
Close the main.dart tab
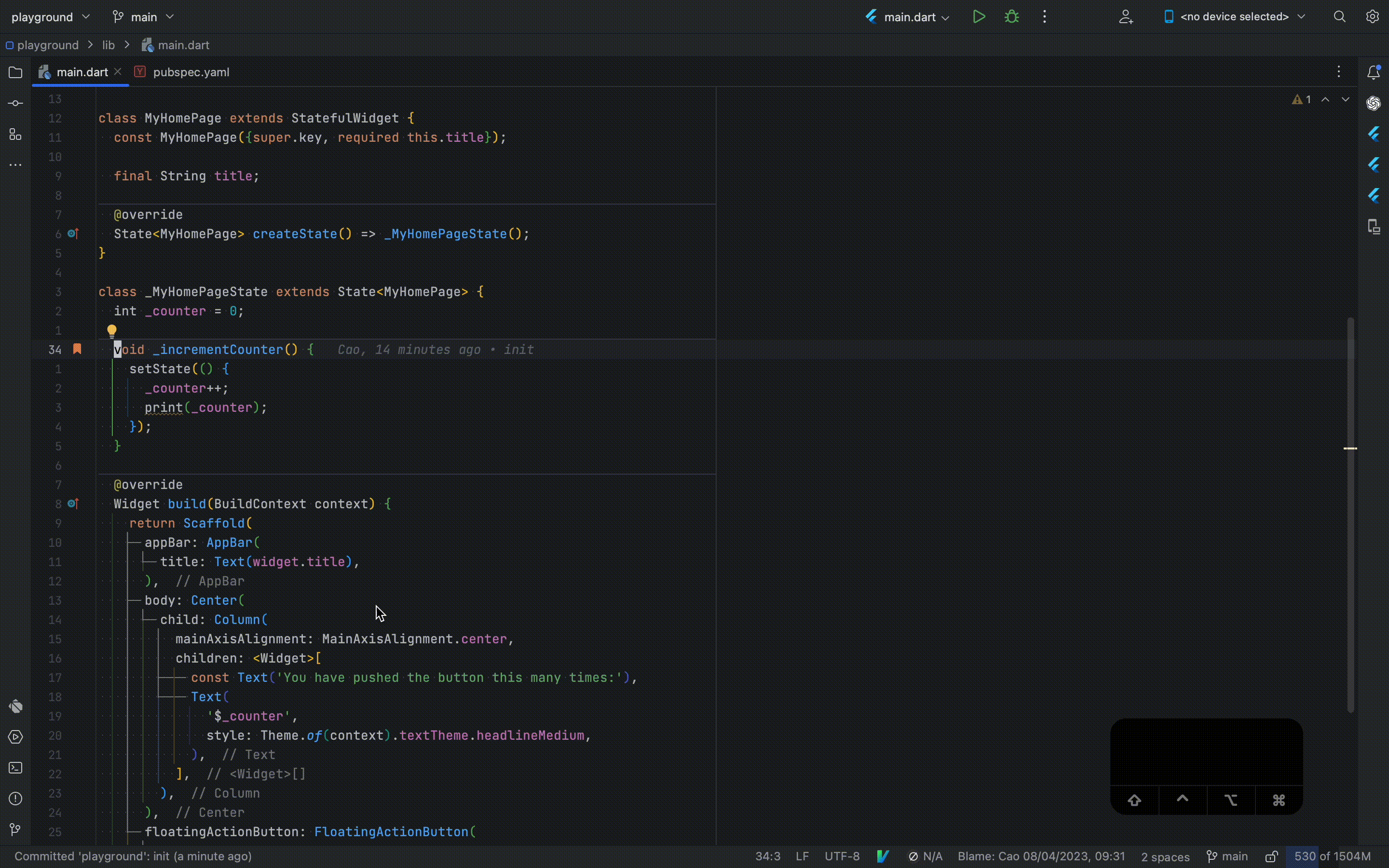(118, 72)
